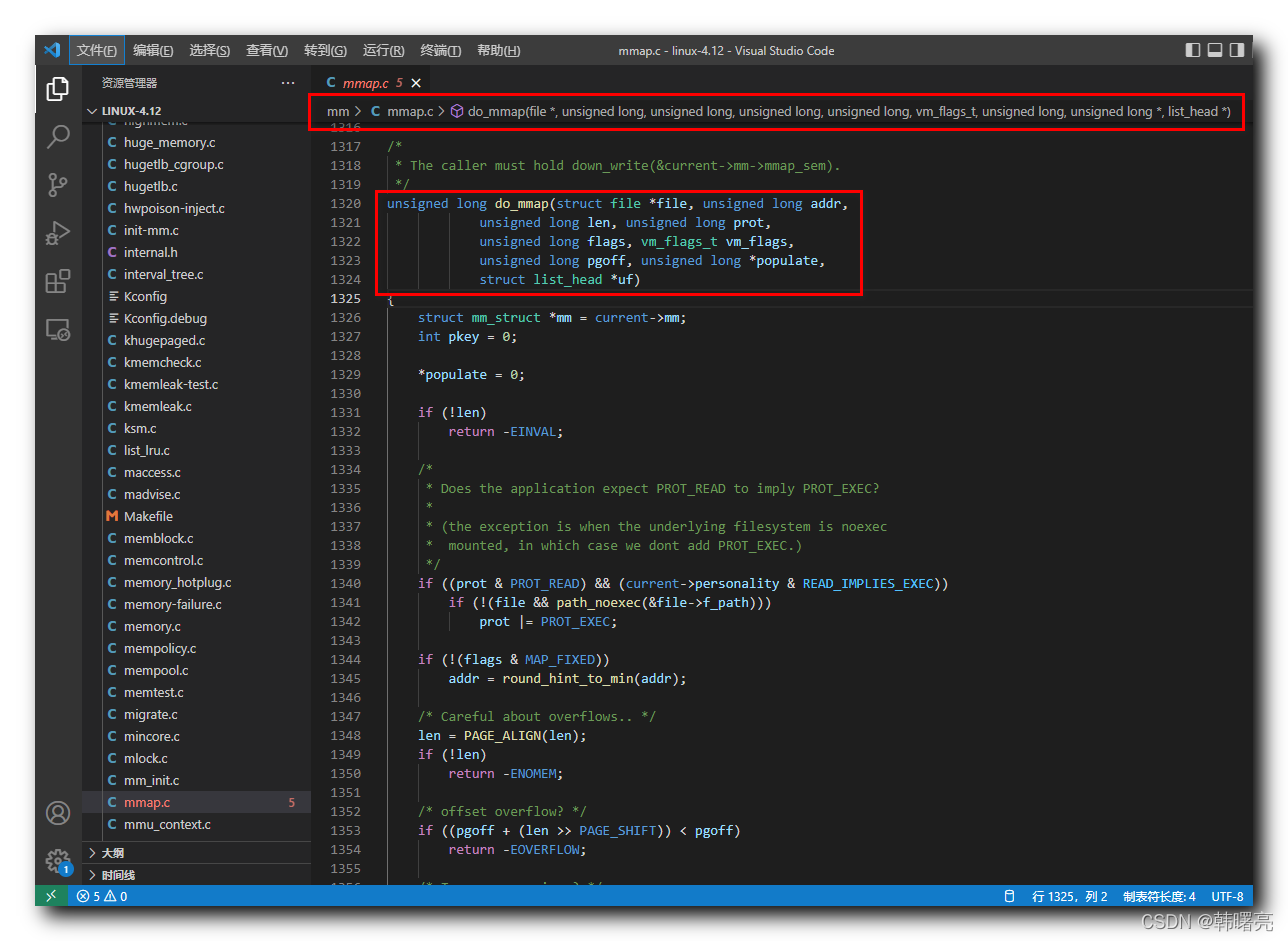Open the Remote Explorer icon
The width and height of the screenshot is (1288, 941).
click(x=58, y=329)
